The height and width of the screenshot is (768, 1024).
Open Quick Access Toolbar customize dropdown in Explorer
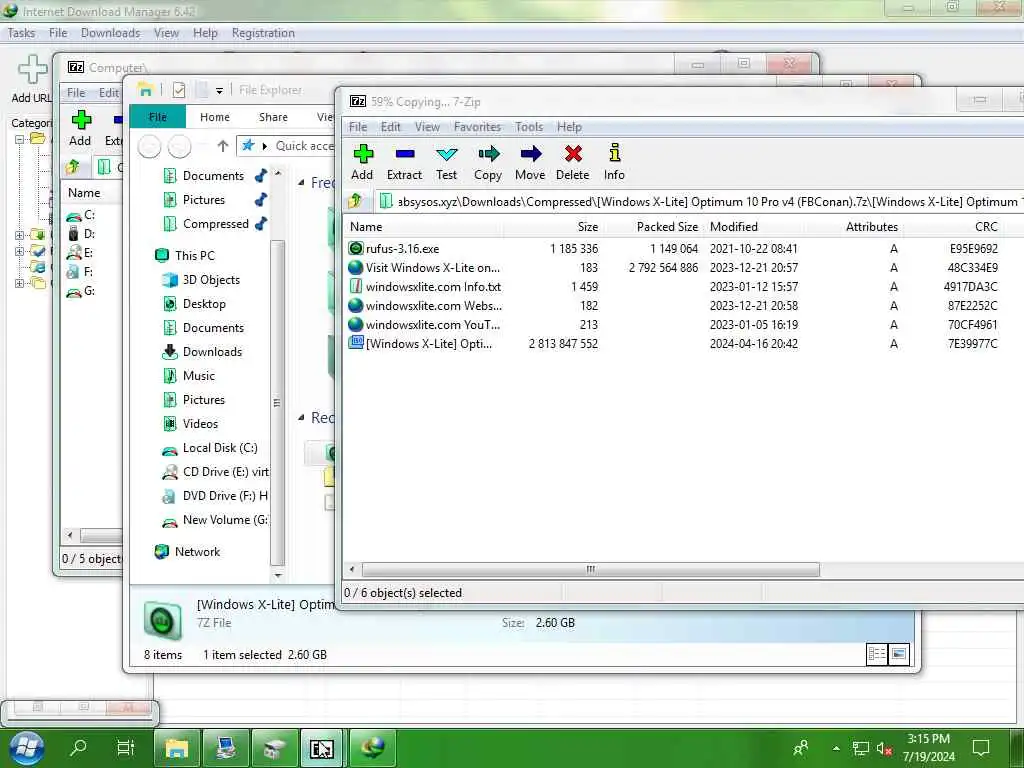click(219, 90)
